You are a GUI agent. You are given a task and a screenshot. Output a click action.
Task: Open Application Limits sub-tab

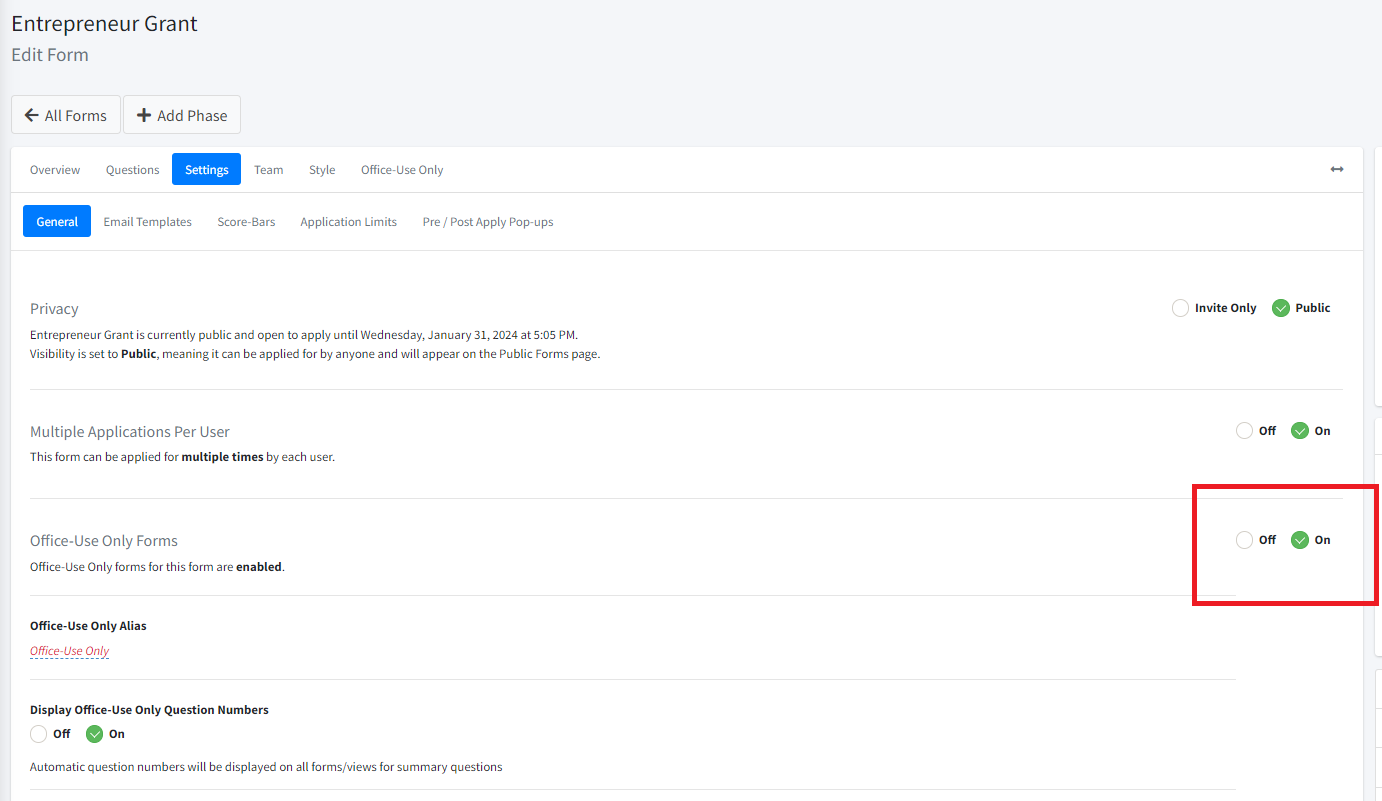pyautogui.click(x=349, y=222)
